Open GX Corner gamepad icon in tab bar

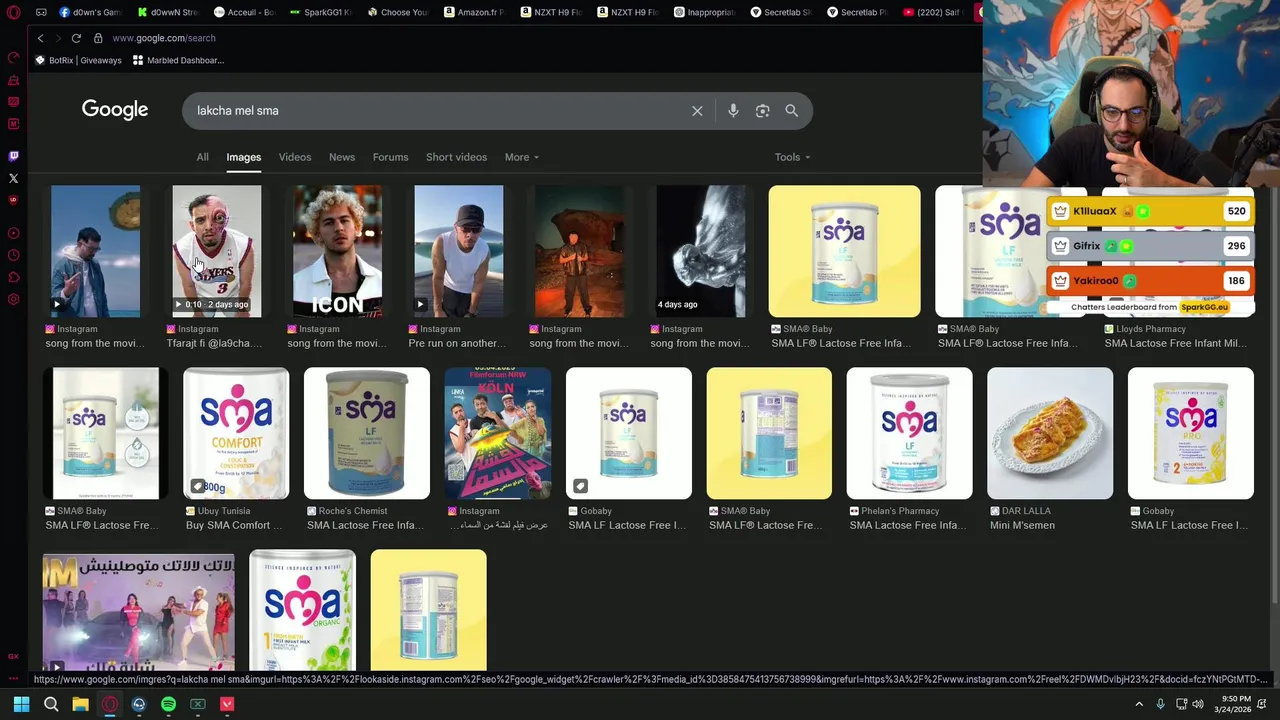(41, 12)
